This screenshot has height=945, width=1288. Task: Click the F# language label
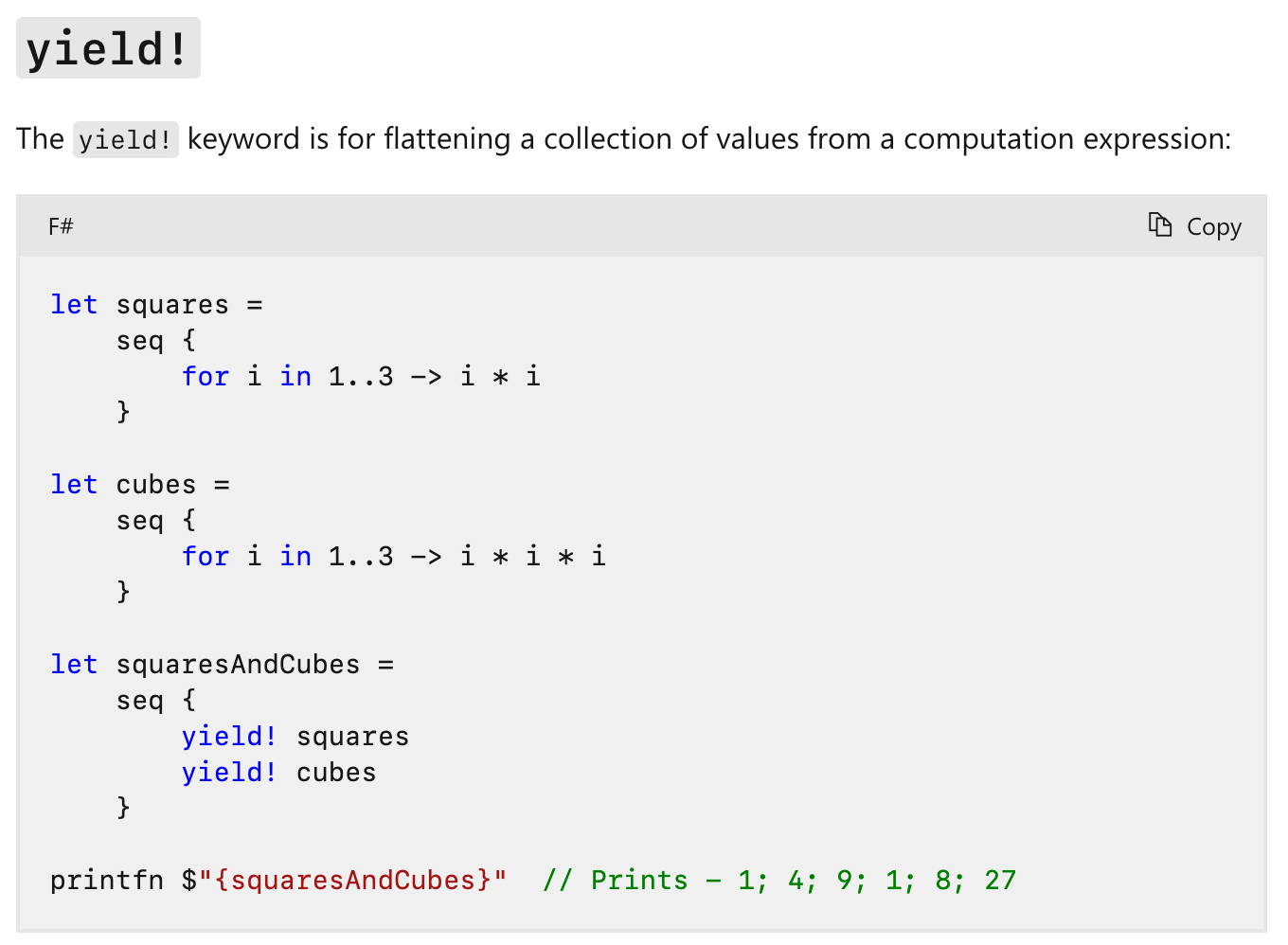61,226
